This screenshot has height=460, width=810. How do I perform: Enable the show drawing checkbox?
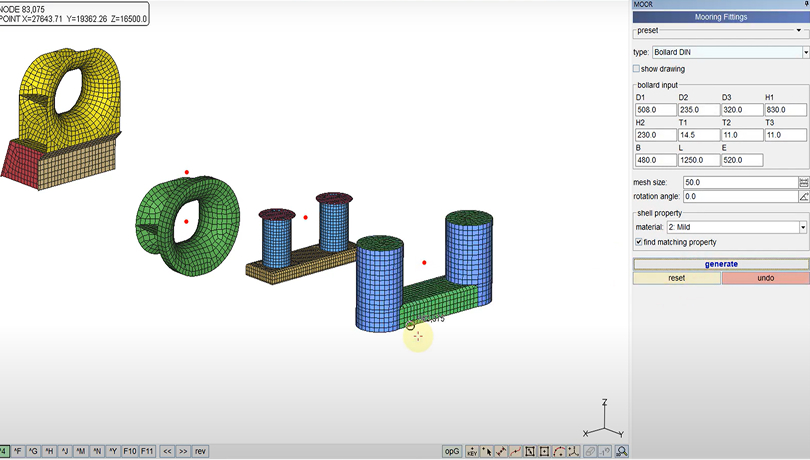pos(637,69)
